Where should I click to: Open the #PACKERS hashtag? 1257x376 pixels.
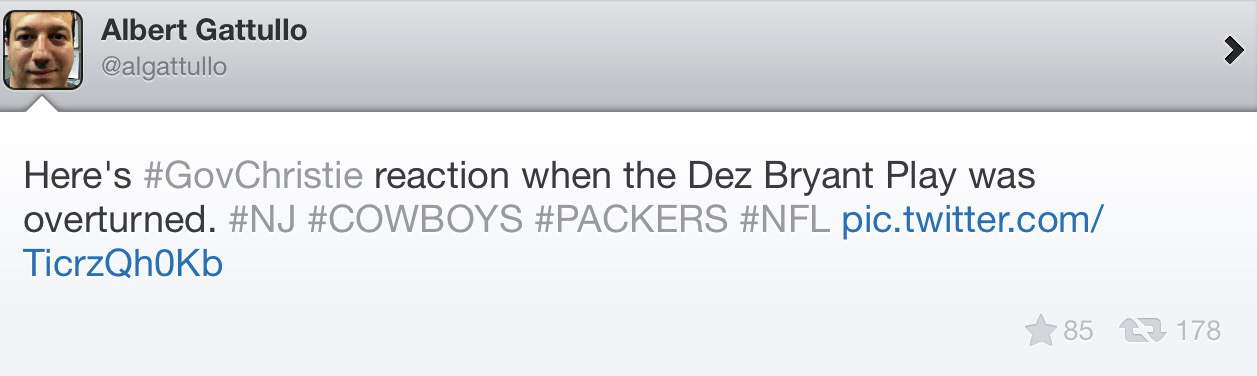tap(631, 220)
